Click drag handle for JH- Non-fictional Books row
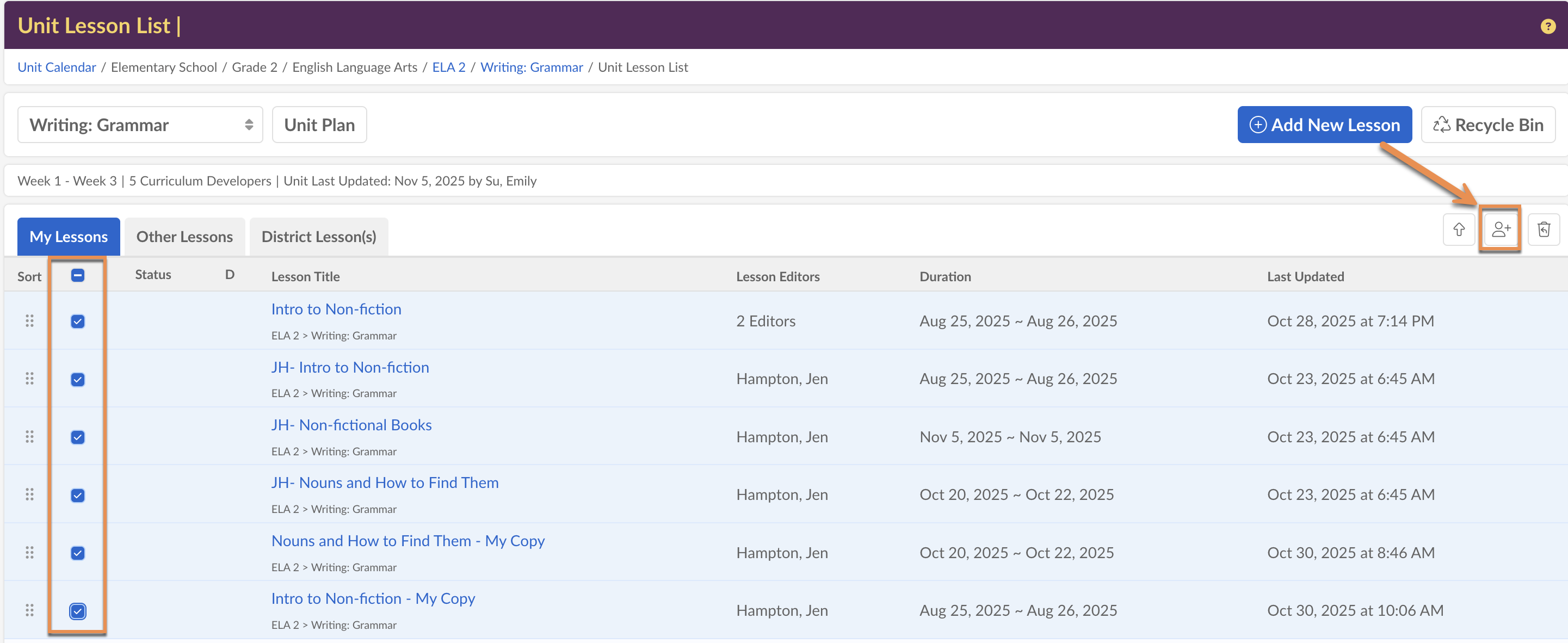The width and height of the screenshot is (1568, 643). pos(29,437)
